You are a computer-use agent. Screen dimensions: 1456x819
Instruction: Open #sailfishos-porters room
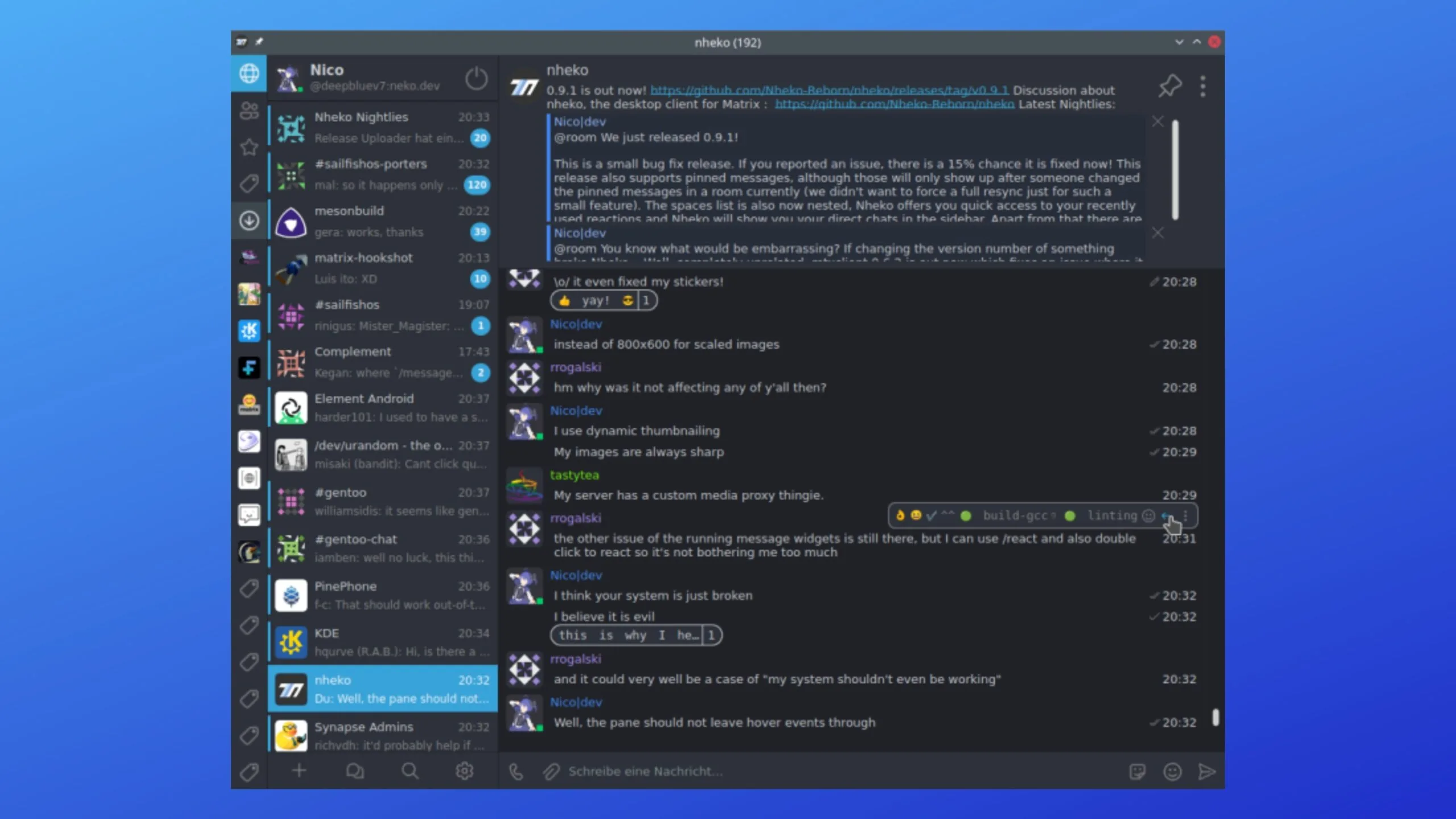383,173
